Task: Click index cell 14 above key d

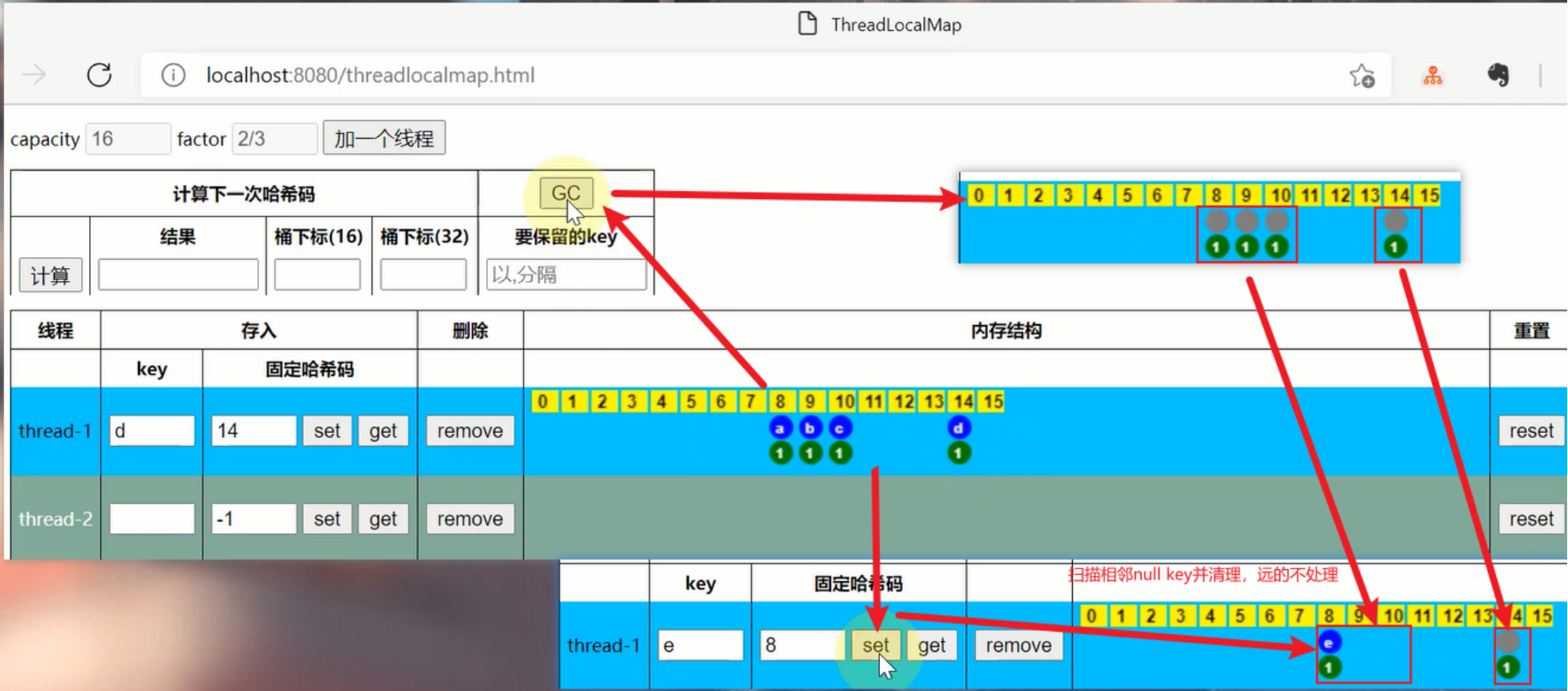Action: (963, 402)
